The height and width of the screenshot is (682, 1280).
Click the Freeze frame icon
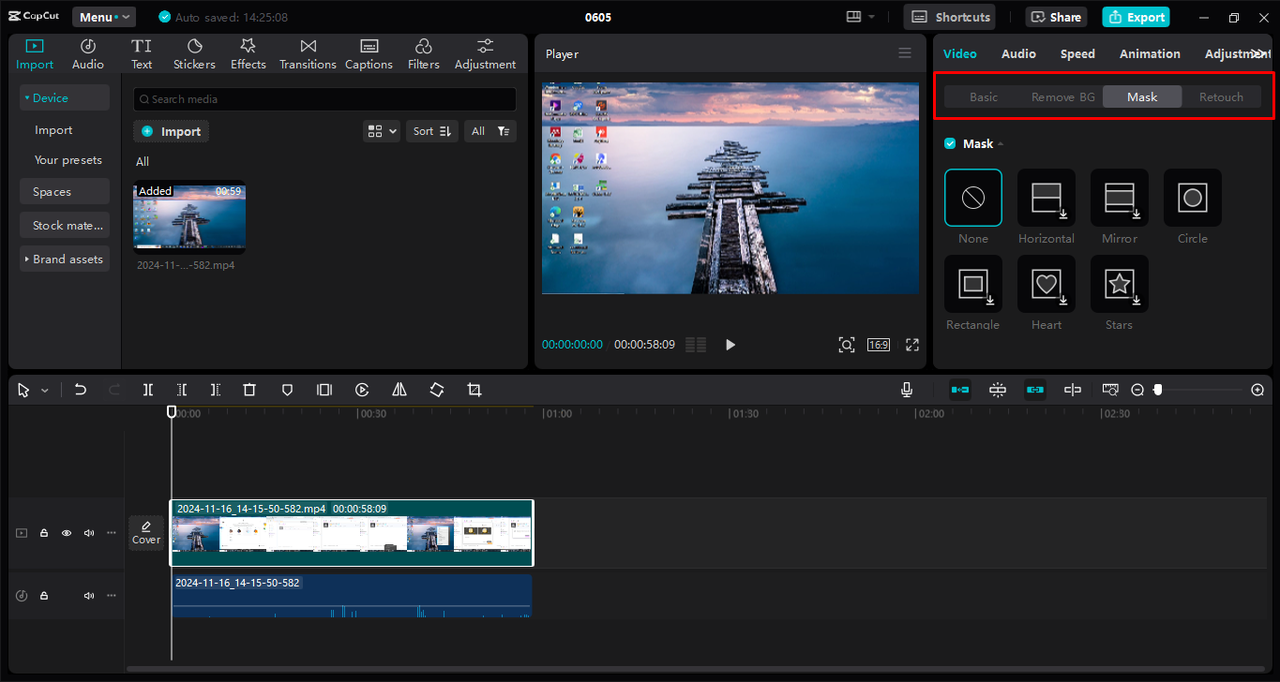324,390
